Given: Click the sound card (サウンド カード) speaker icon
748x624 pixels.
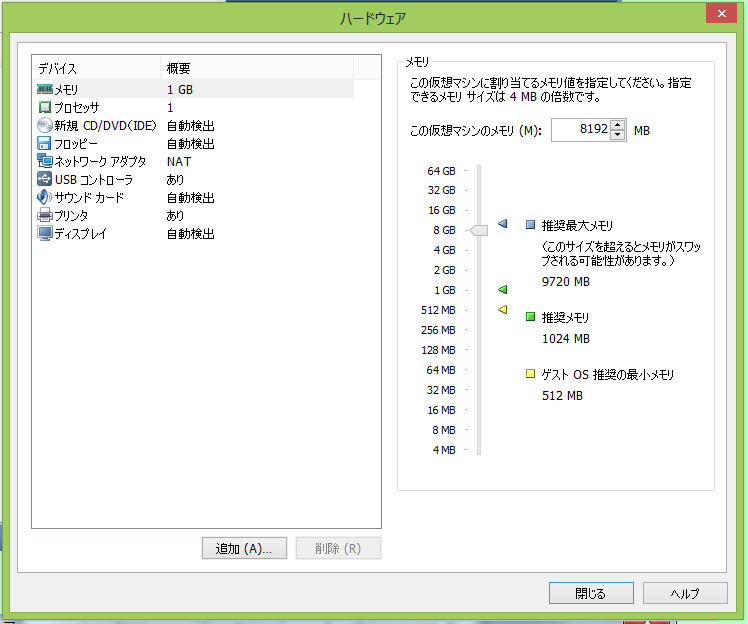Looking at the screenshot, I should pos(44,197).
